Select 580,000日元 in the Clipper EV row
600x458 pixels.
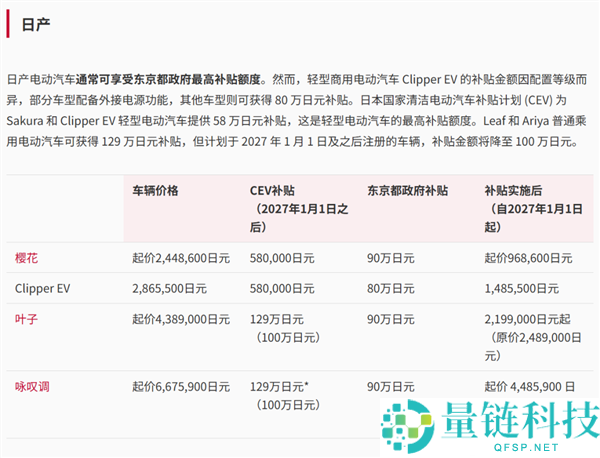click(282, 288)
